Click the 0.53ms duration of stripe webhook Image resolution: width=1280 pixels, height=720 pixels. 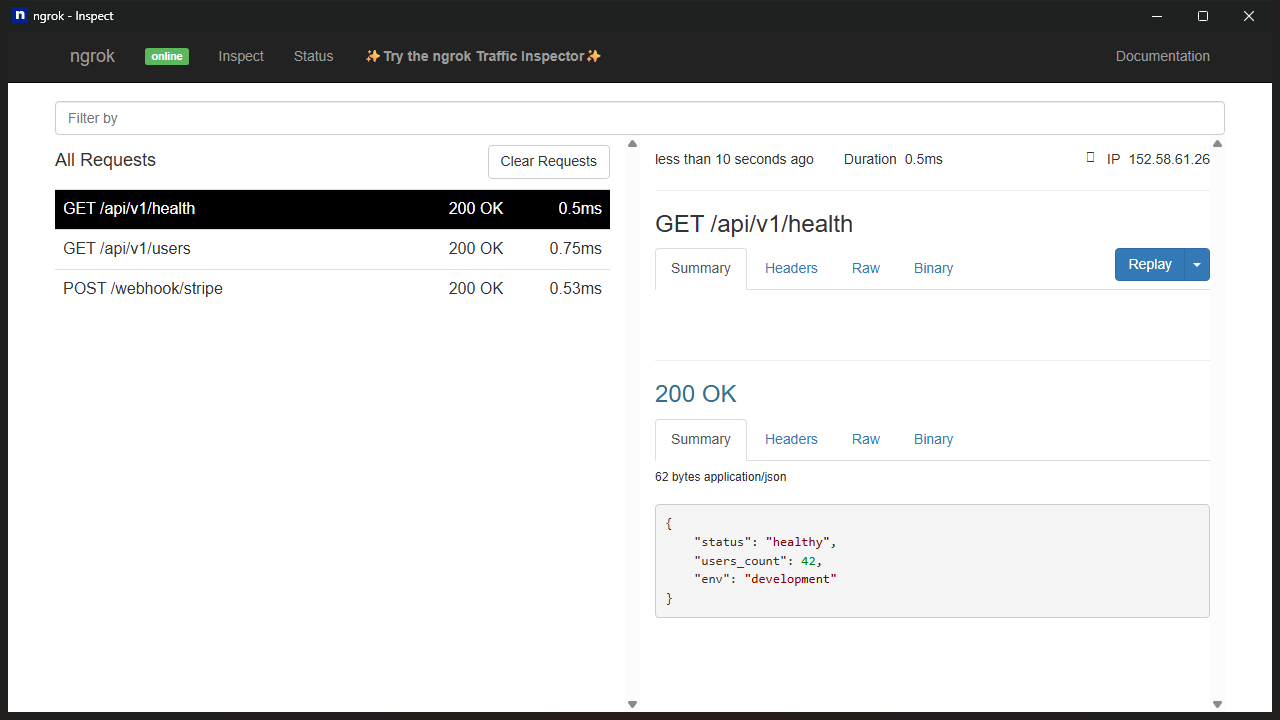575,289
